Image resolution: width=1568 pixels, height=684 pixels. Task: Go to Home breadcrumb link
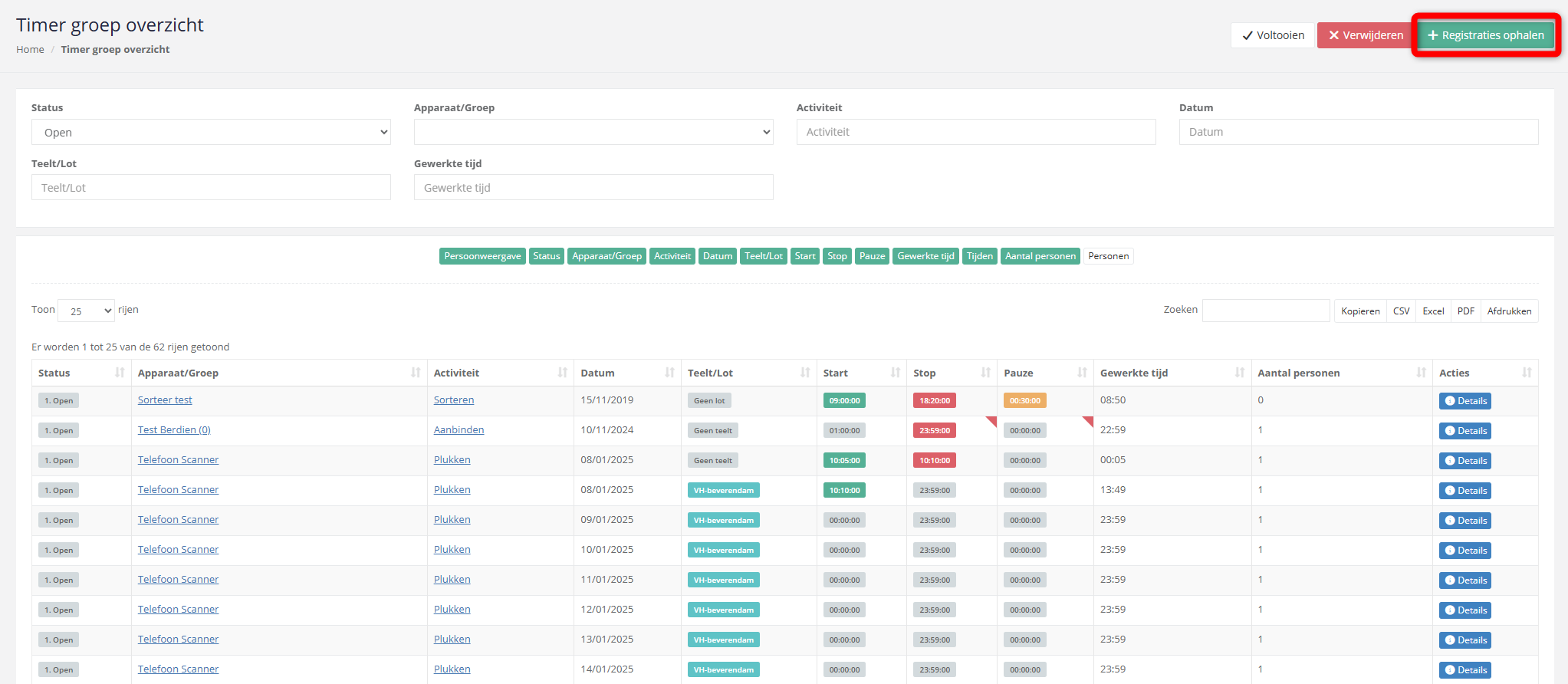(x=30, y=49)
